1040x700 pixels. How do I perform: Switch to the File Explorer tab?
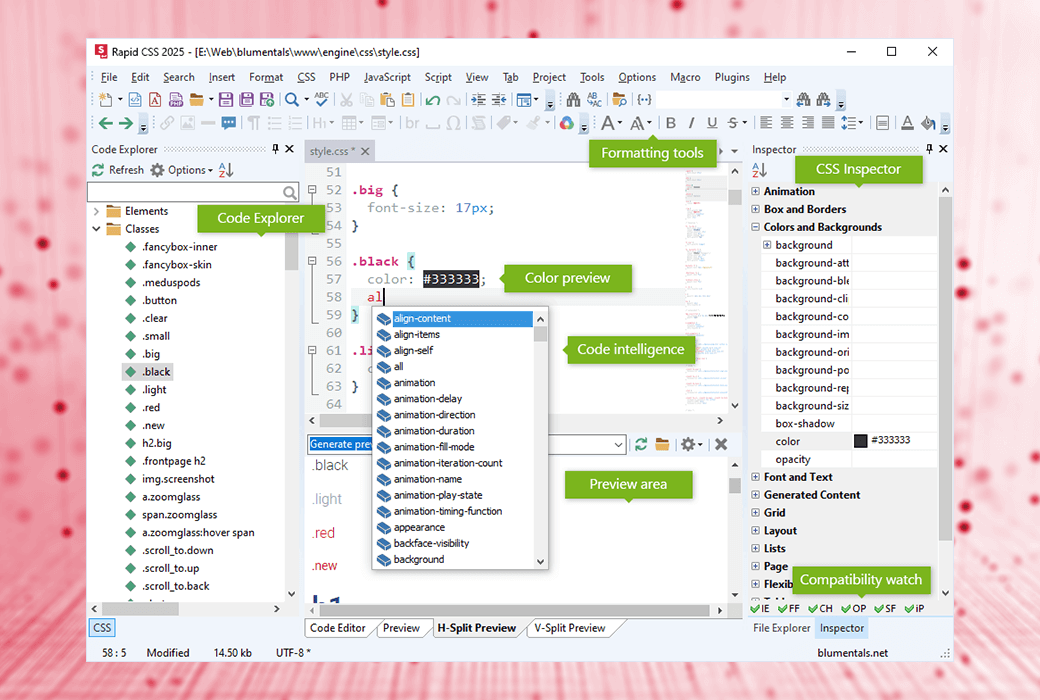[x=781, y=628]
